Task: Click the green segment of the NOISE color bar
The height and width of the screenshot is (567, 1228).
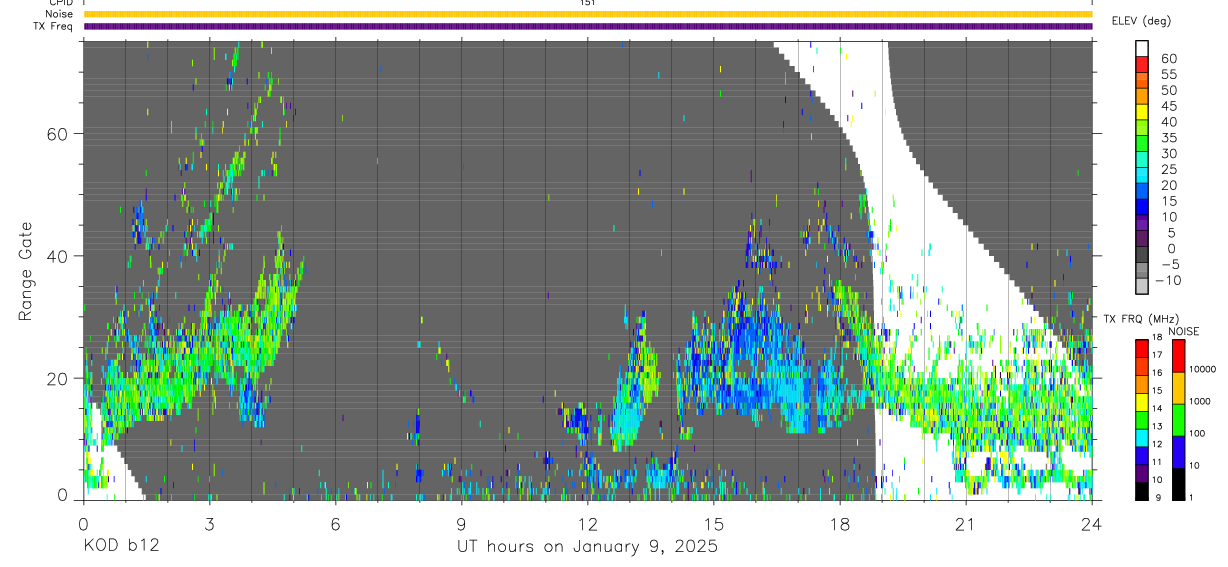Action: (x=1178, y=418)
